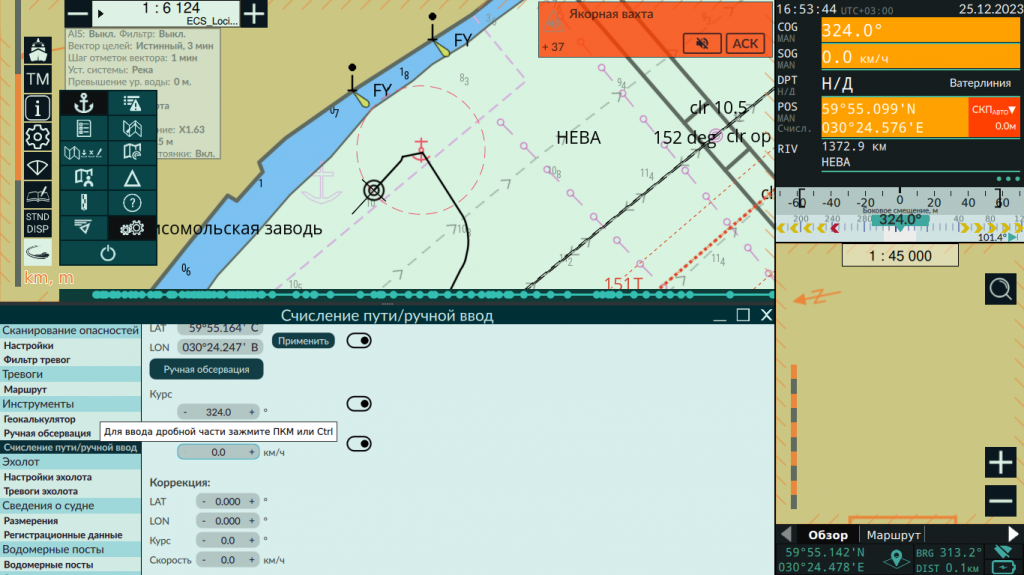Screen dimensions: 1024x575
Task: Open the alarm list warning icon
Action: pyautogui.click(x=132, y=103)
